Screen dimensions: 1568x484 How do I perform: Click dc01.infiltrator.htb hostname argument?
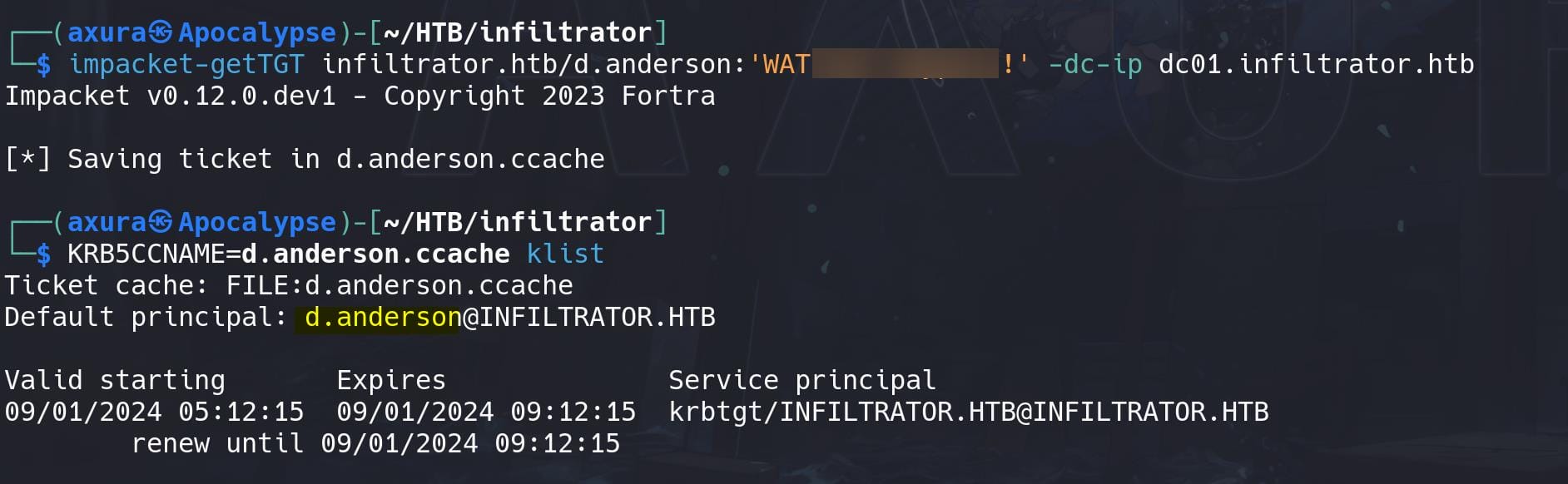[x=1316, y=64]
